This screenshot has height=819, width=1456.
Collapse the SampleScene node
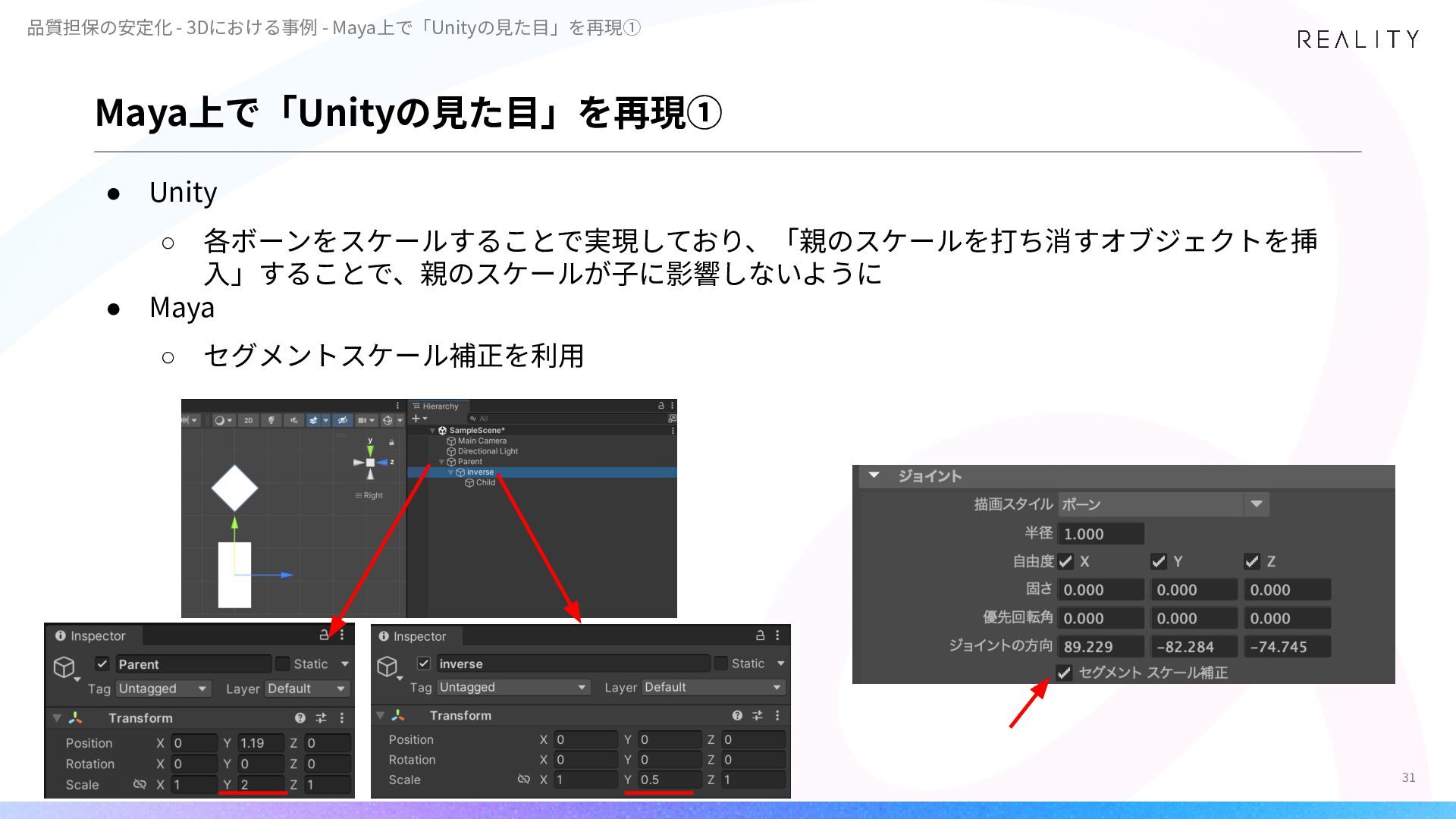[432, 431]
